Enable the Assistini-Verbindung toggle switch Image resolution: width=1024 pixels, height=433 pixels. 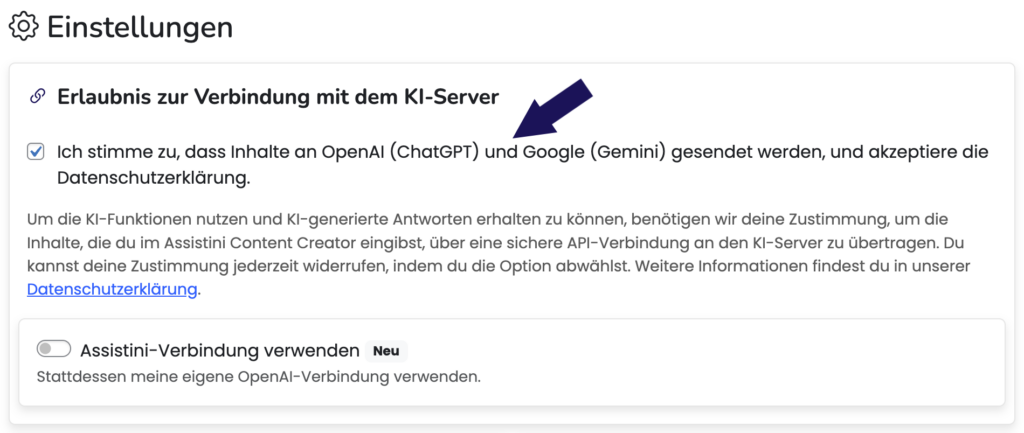[54, 349]
